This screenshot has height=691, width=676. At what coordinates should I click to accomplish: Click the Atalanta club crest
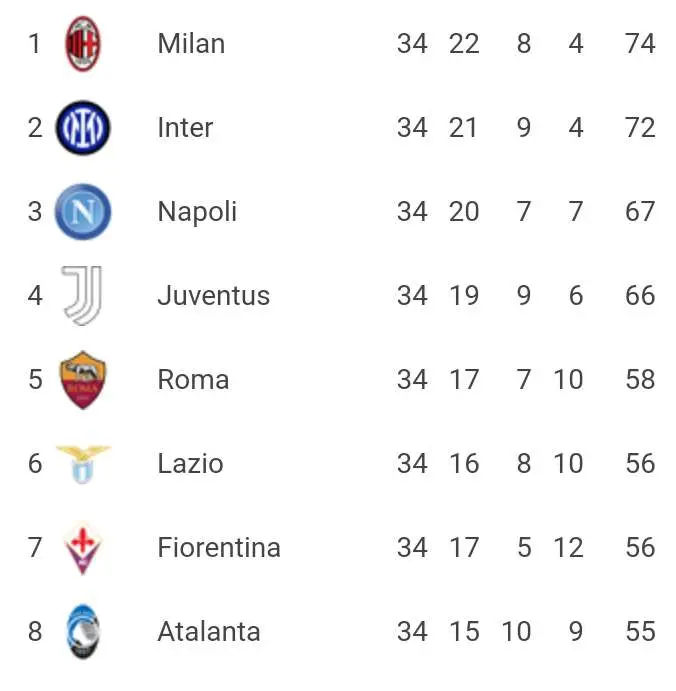(x=83, y=632)
